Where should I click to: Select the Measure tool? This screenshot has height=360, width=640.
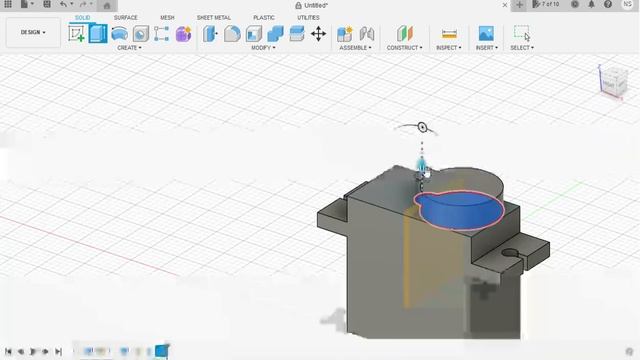(449, 34)
